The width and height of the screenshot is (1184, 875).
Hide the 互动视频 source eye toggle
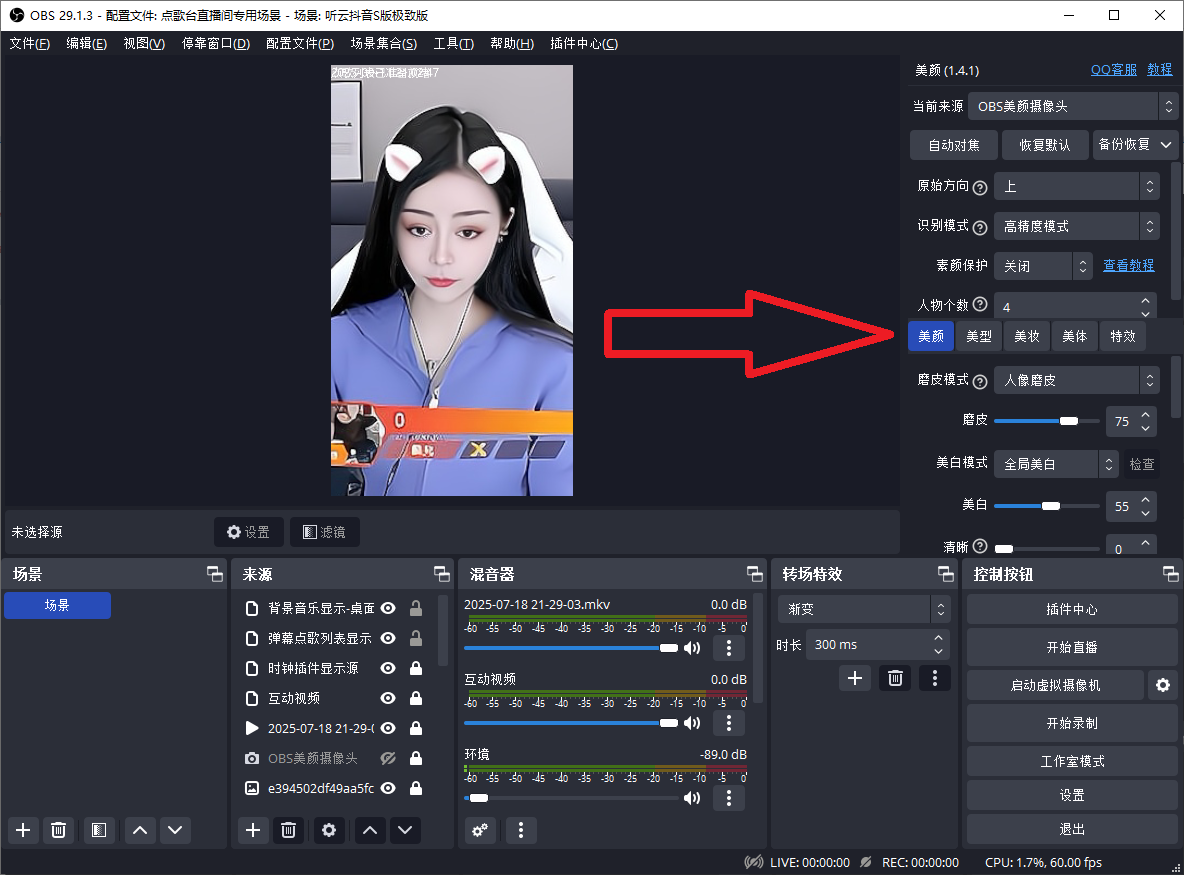pyautogui.click(x=387, y=698)
